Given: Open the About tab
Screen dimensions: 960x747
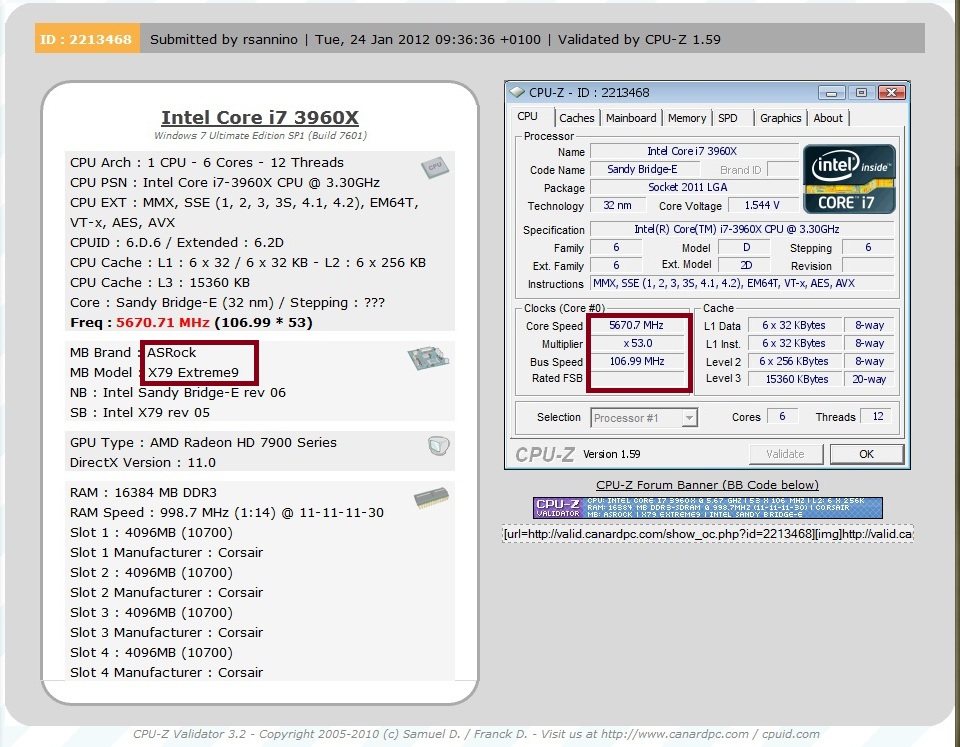Looking at the screenshot, I should (x=828, y=118).
